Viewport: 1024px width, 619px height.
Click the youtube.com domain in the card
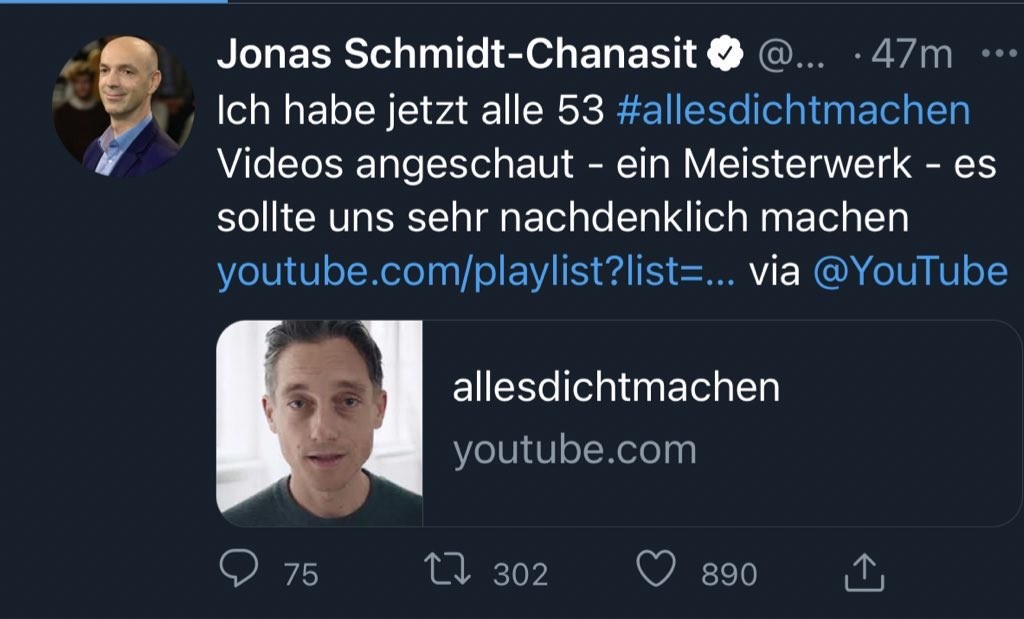coord(574,450)
